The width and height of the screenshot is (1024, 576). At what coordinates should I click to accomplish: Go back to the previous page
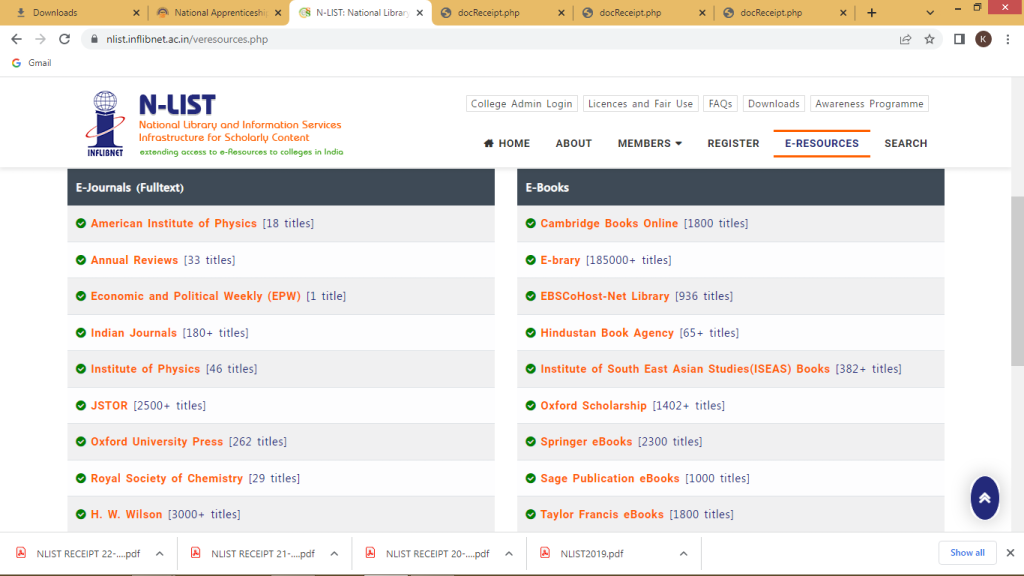[x=16, y=39]
